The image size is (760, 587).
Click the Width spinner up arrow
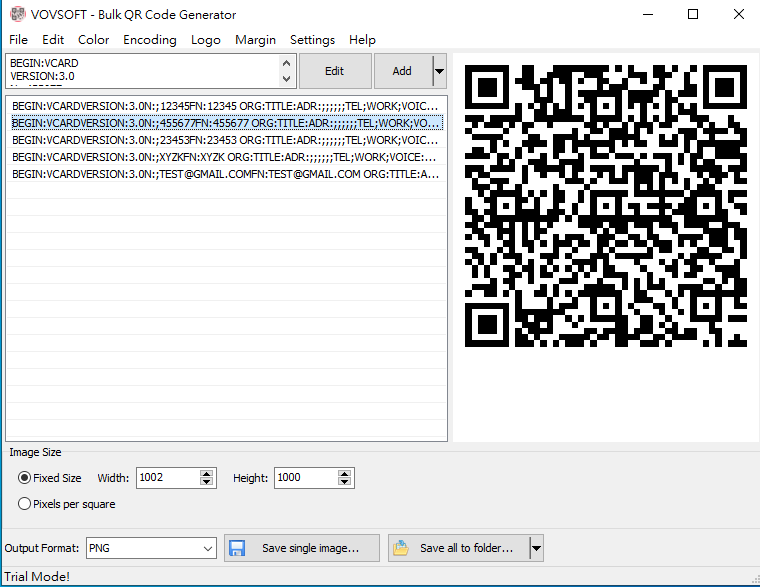tap(206, 473)
